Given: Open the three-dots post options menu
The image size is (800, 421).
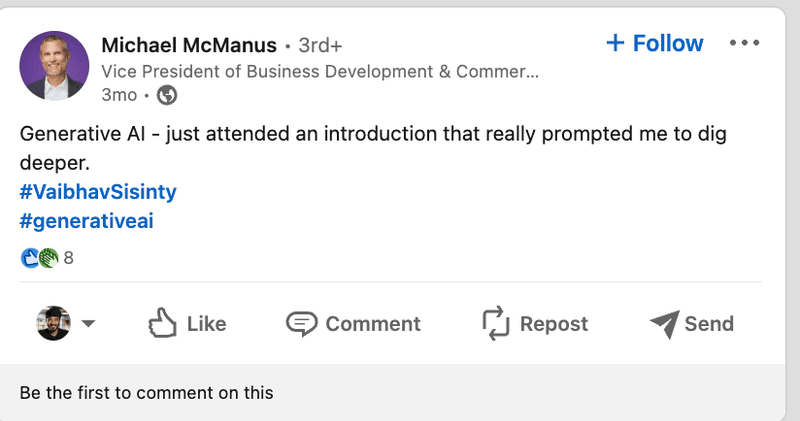Looking at the screenshot, I should tap(745, 44).
